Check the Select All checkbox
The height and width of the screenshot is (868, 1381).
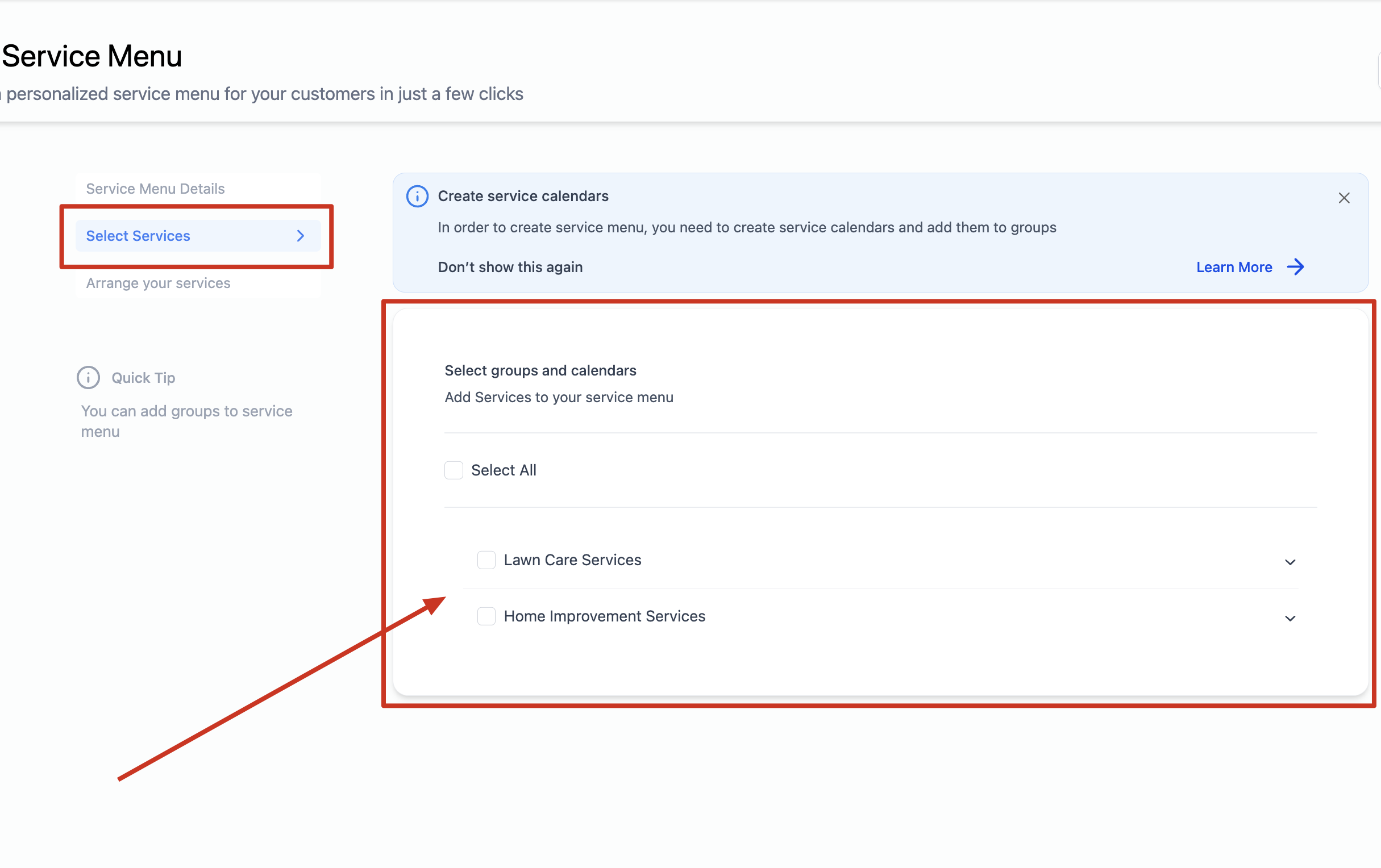tap(454, 470)
